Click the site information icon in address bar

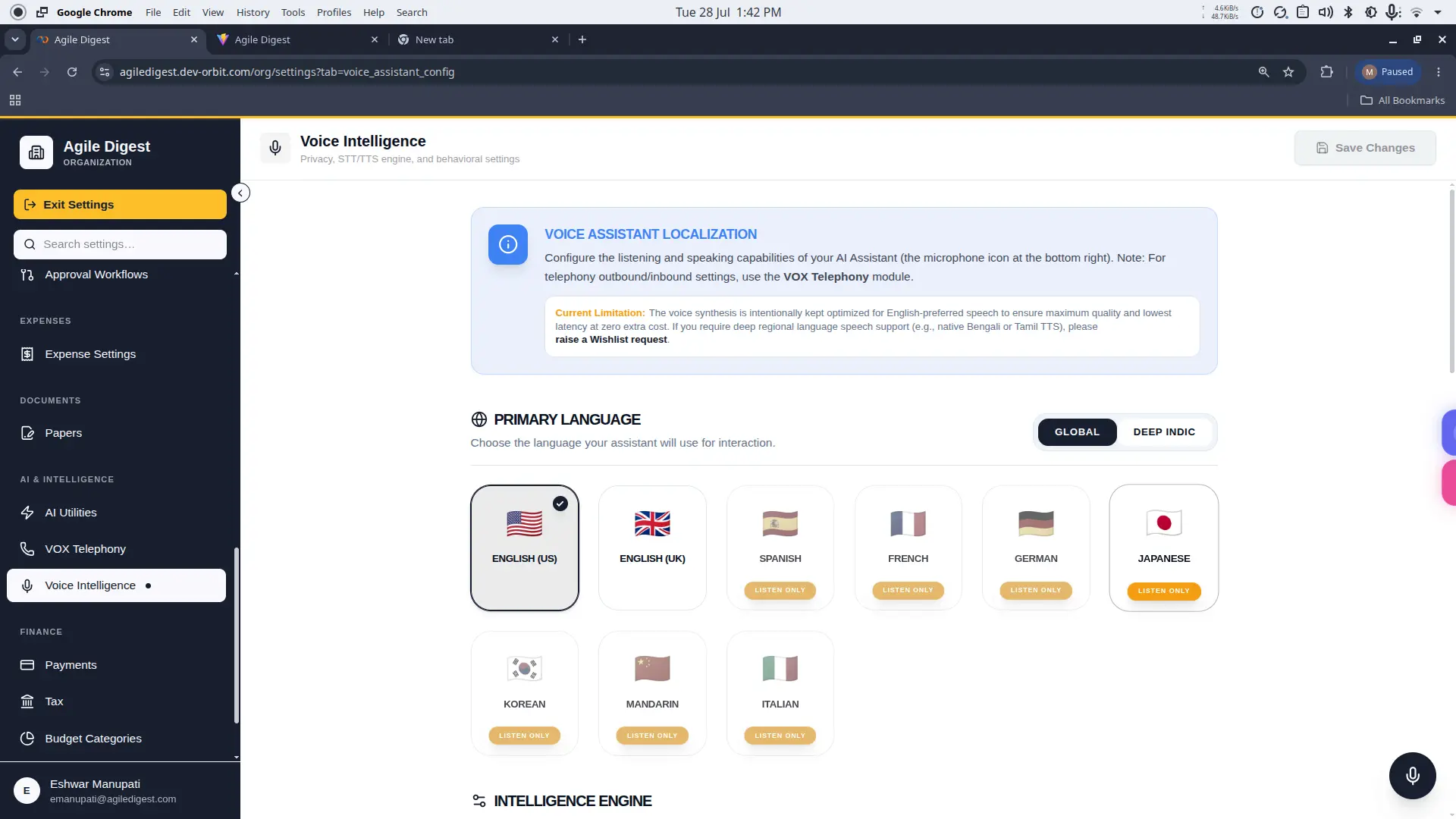[105, 72]
